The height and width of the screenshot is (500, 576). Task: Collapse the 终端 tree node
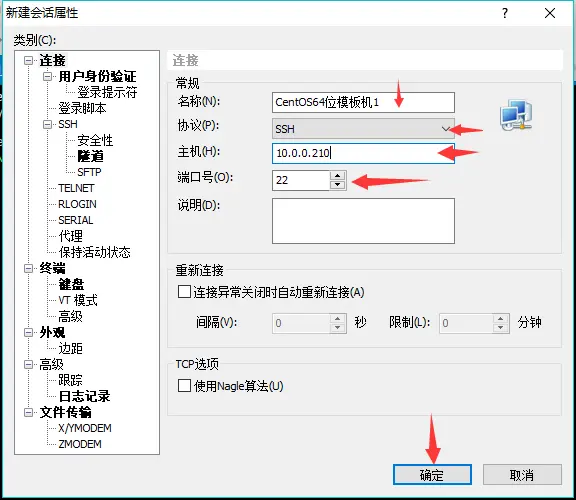pyautogui.click(x=29, y=269)
